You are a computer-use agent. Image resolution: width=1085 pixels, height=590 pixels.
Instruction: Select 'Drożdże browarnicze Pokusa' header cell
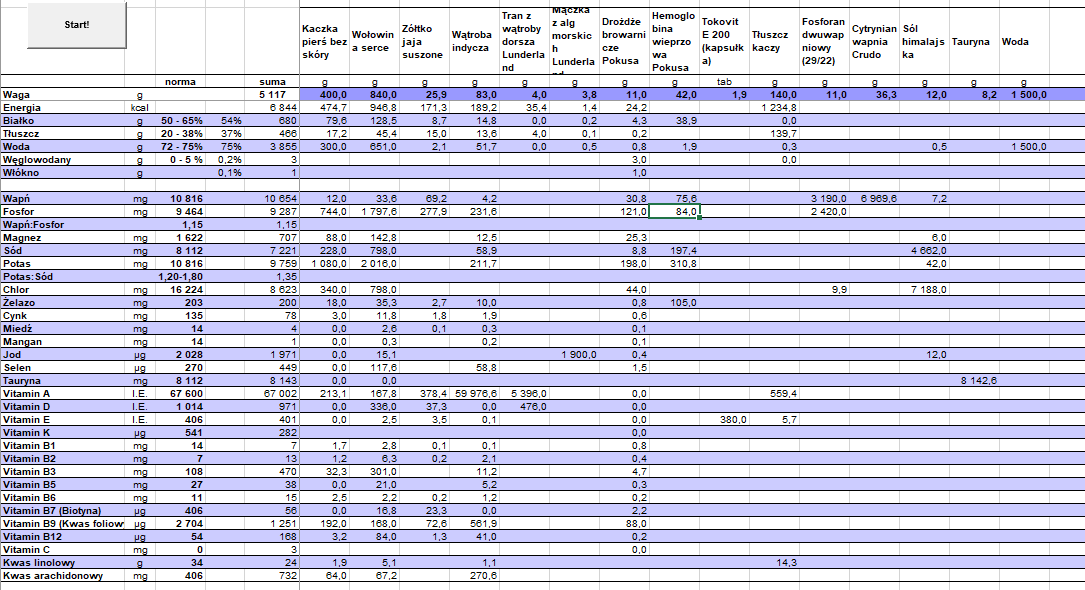(624, 42)
